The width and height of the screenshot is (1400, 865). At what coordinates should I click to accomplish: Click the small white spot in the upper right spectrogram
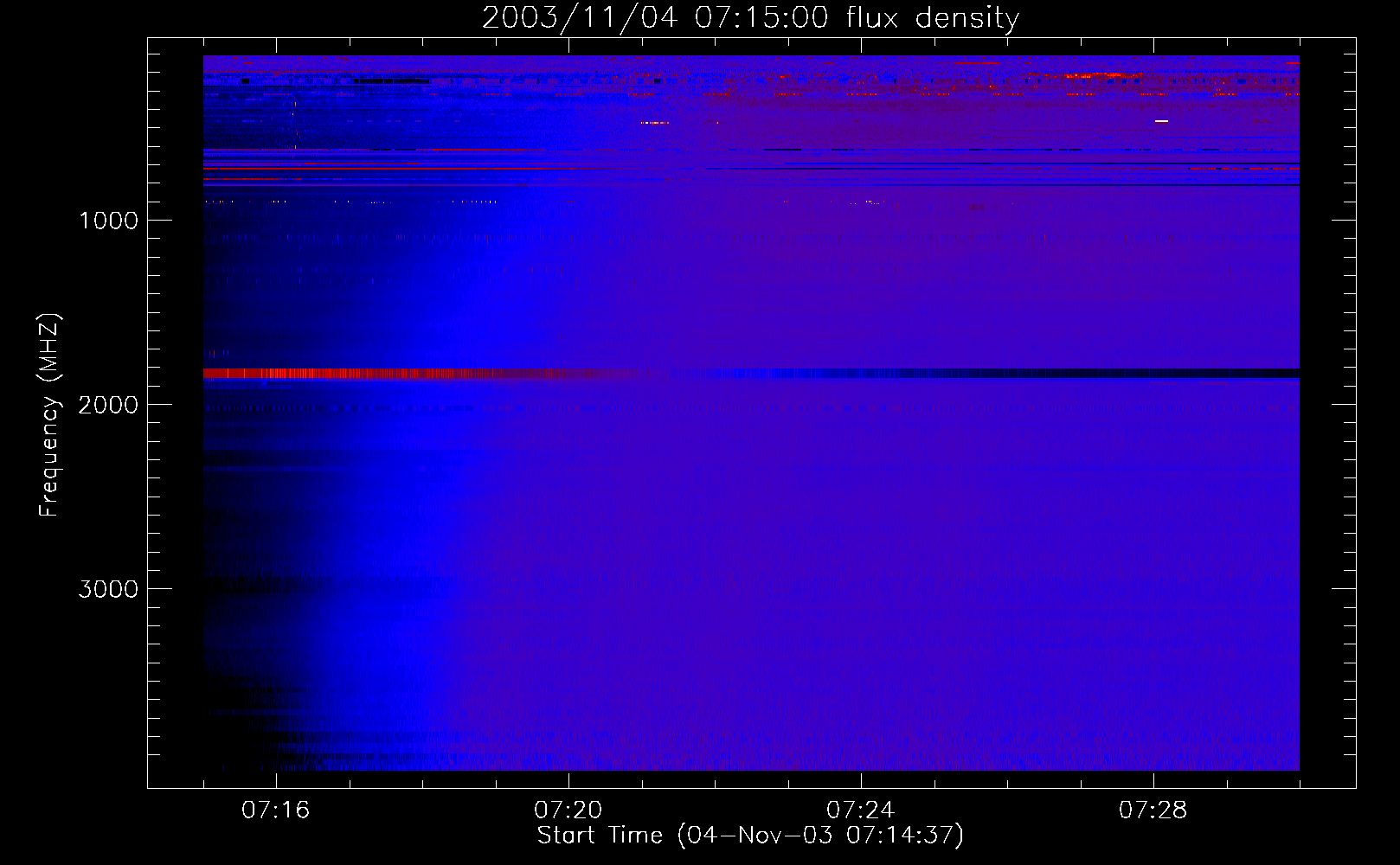(x=1161, y=121)
